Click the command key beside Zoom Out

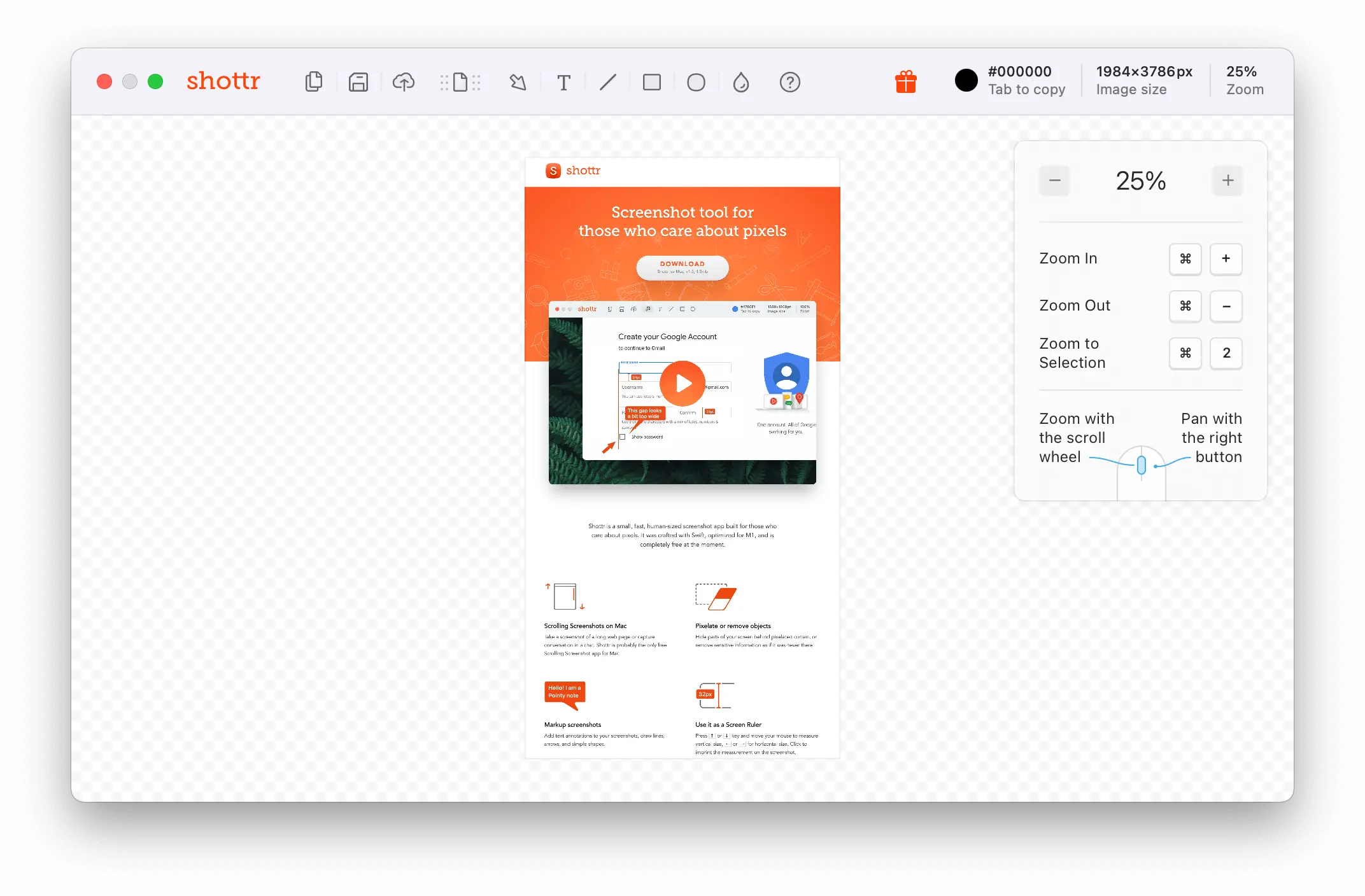point(1185,306)
